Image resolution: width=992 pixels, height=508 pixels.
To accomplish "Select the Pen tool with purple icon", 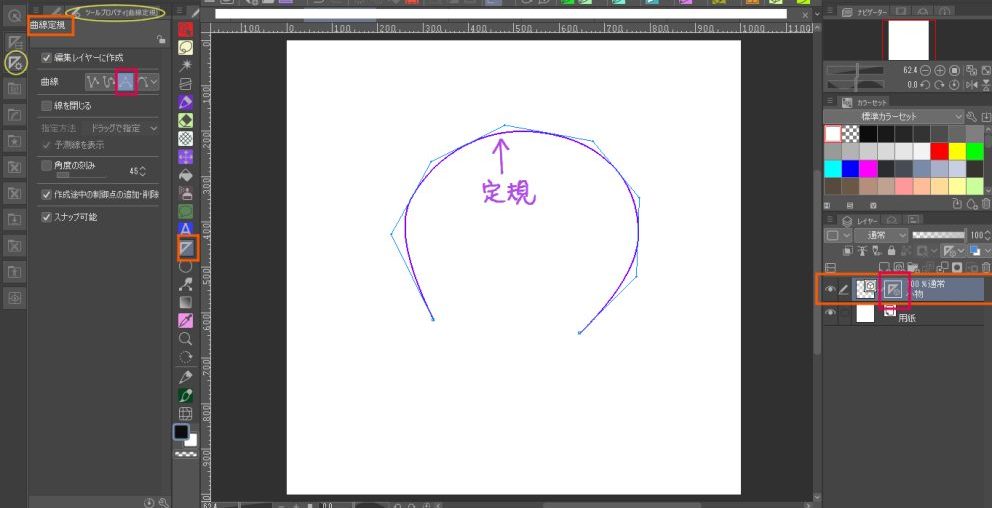I will [185, 102].
